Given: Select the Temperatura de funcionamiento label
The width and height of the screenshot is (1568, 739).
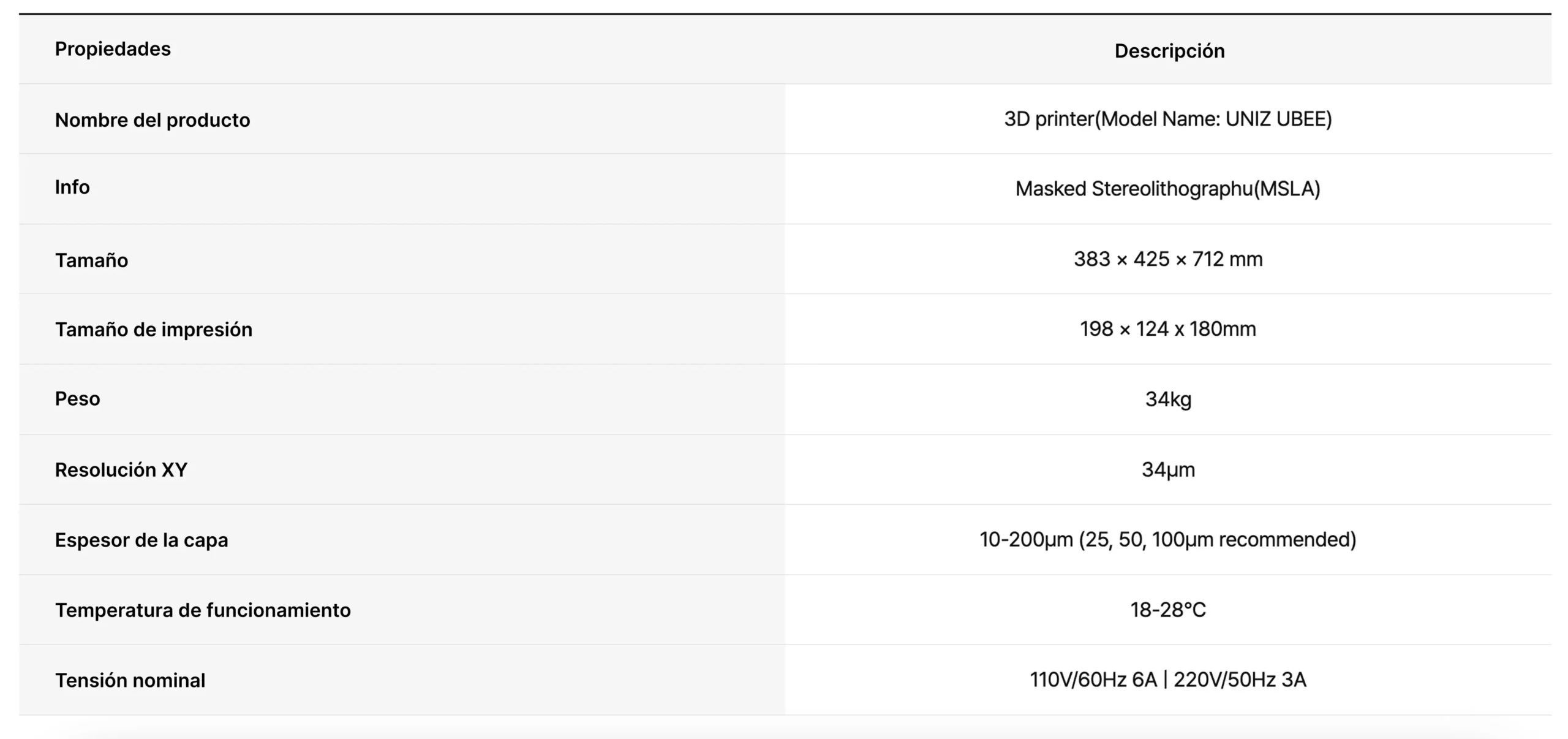Looking at the screenshot, I should point(203,610).
